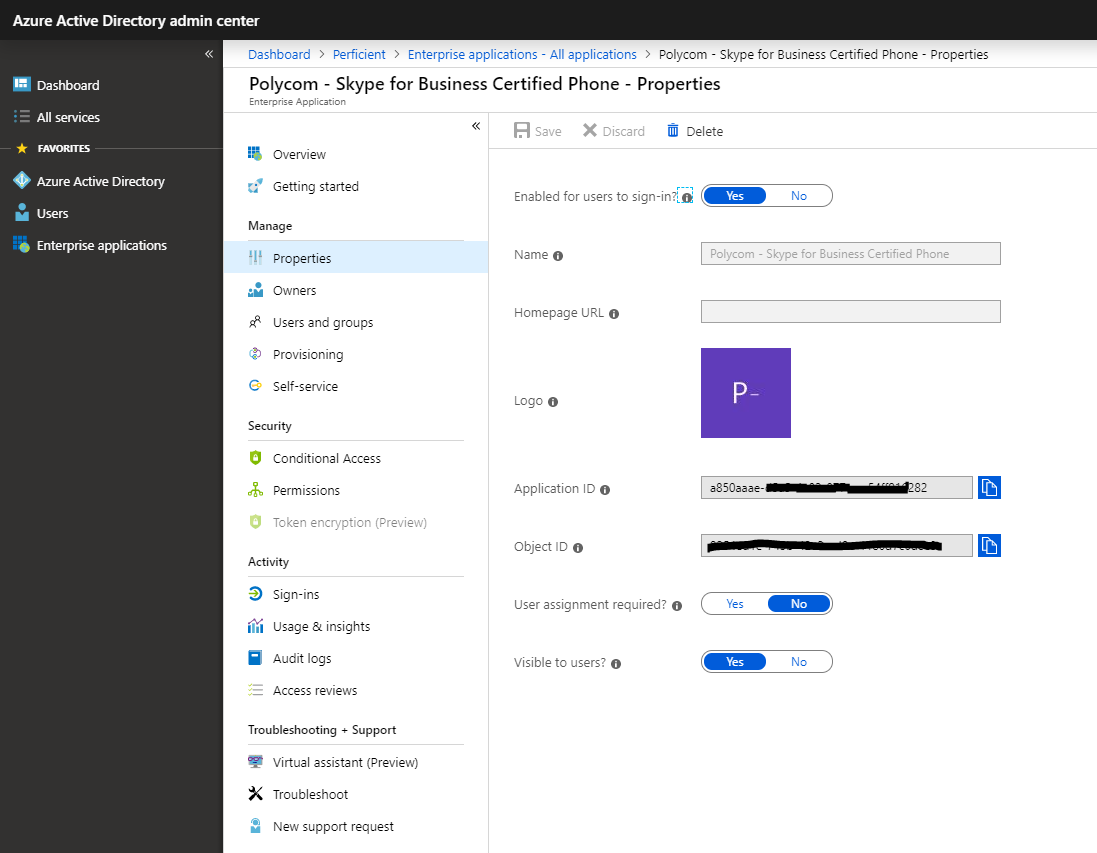Click the Usage & insights chart icon

pos(255,626)
